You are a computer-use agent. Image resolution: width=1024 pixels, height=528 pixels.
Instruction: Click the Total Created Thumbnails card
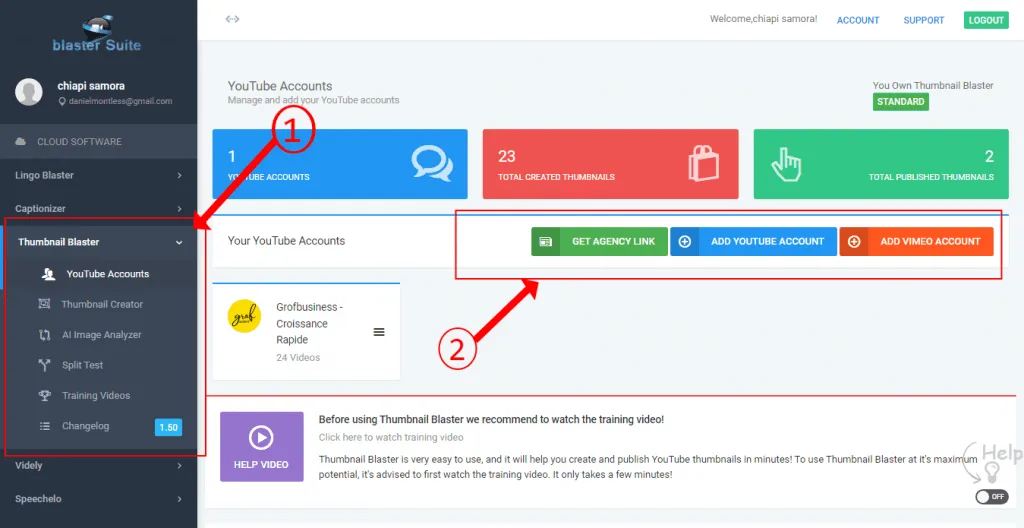pyautogui.click(x=611, y=164)
